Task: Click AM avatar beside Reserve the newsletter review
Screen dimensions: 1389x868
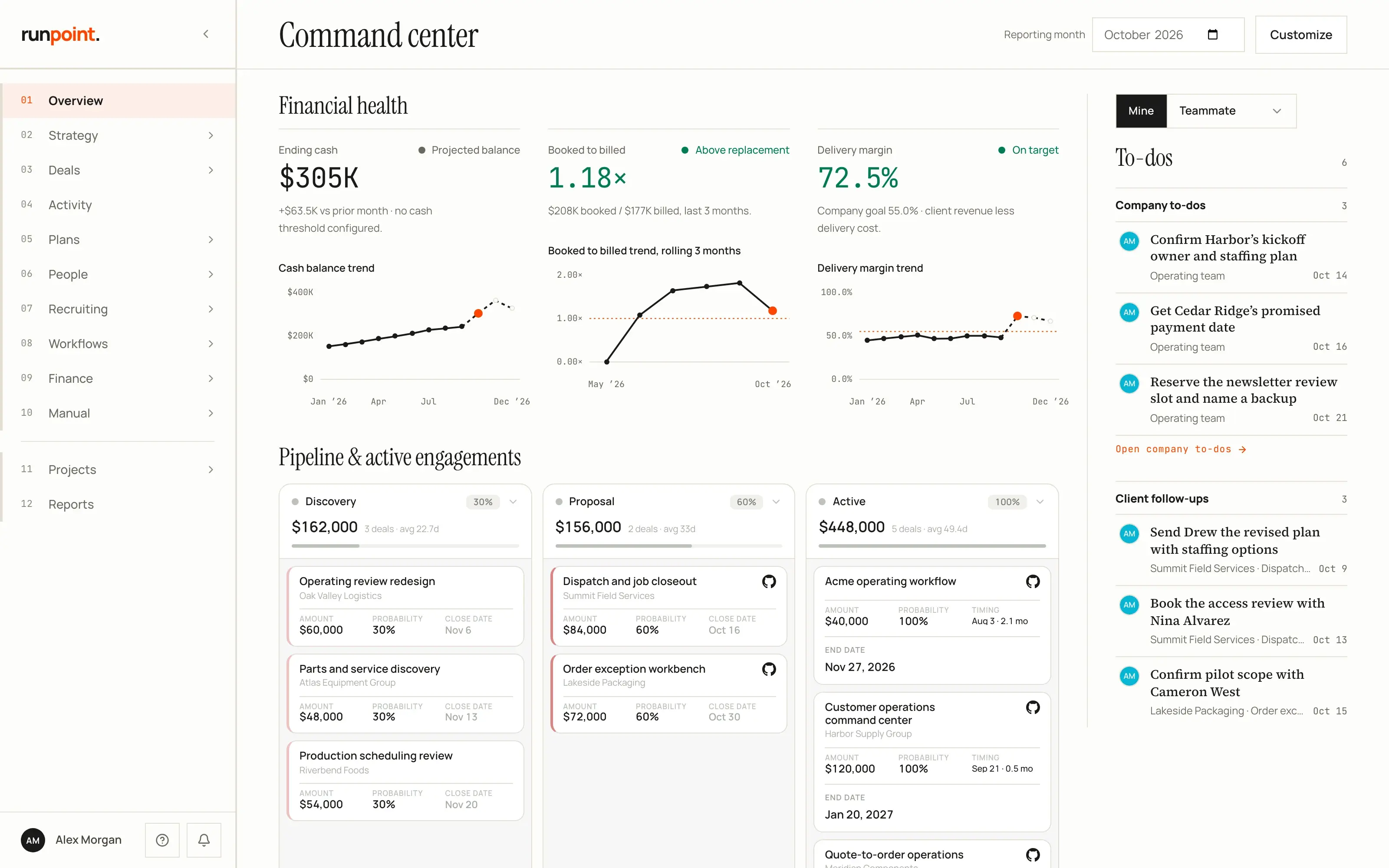Action: (x=1129, y=384)
